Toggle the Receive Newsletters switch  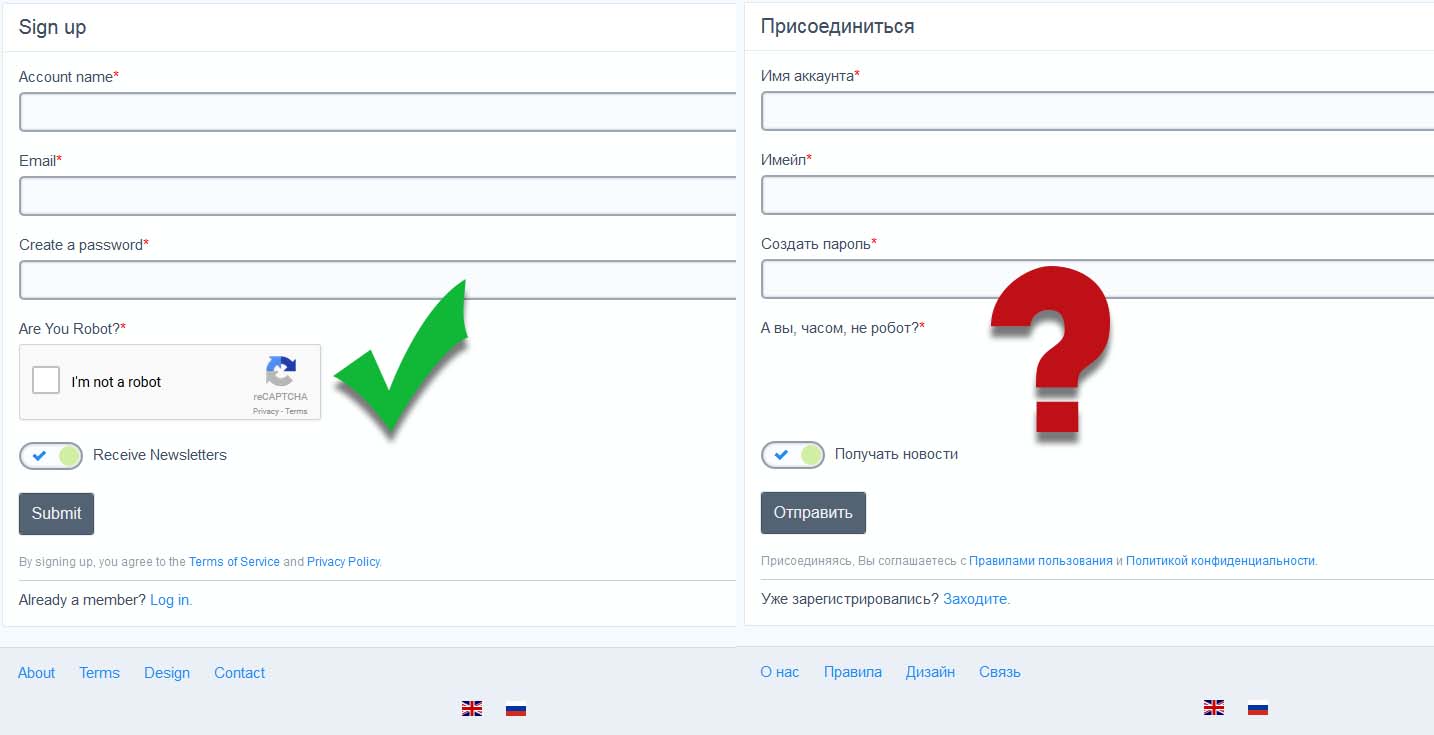pos(51,456)
